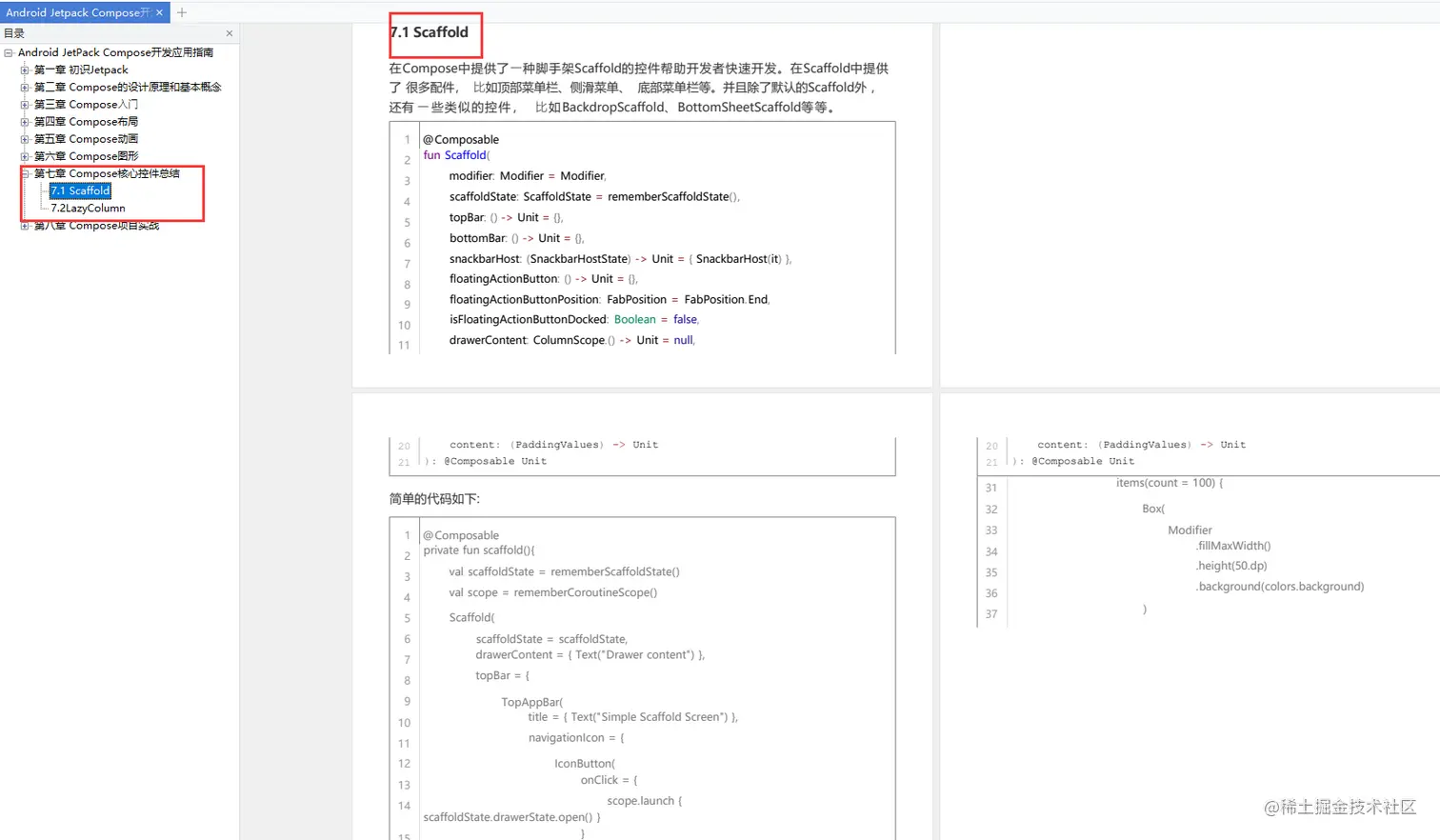Expand 第四章 Compose布局 chapter
The height and width of the screenshot is (840, 1440).
24,121
